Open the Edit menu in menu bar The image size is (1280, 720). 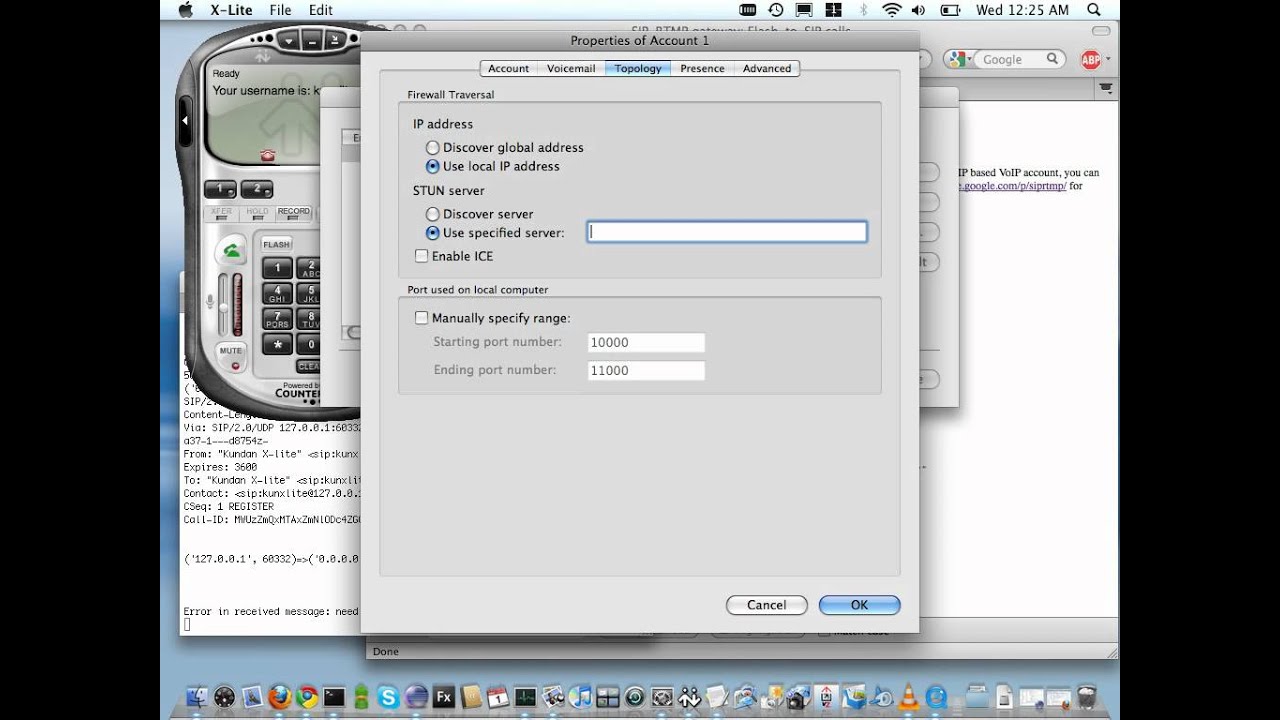(320, 10)
